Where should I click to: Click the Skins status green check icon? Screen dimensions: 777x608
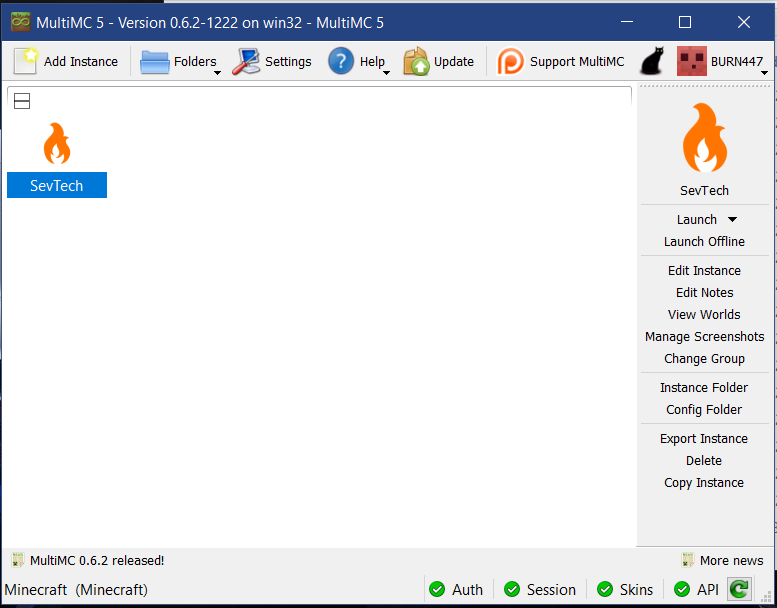pyautogui.click(x=605, y=589)
